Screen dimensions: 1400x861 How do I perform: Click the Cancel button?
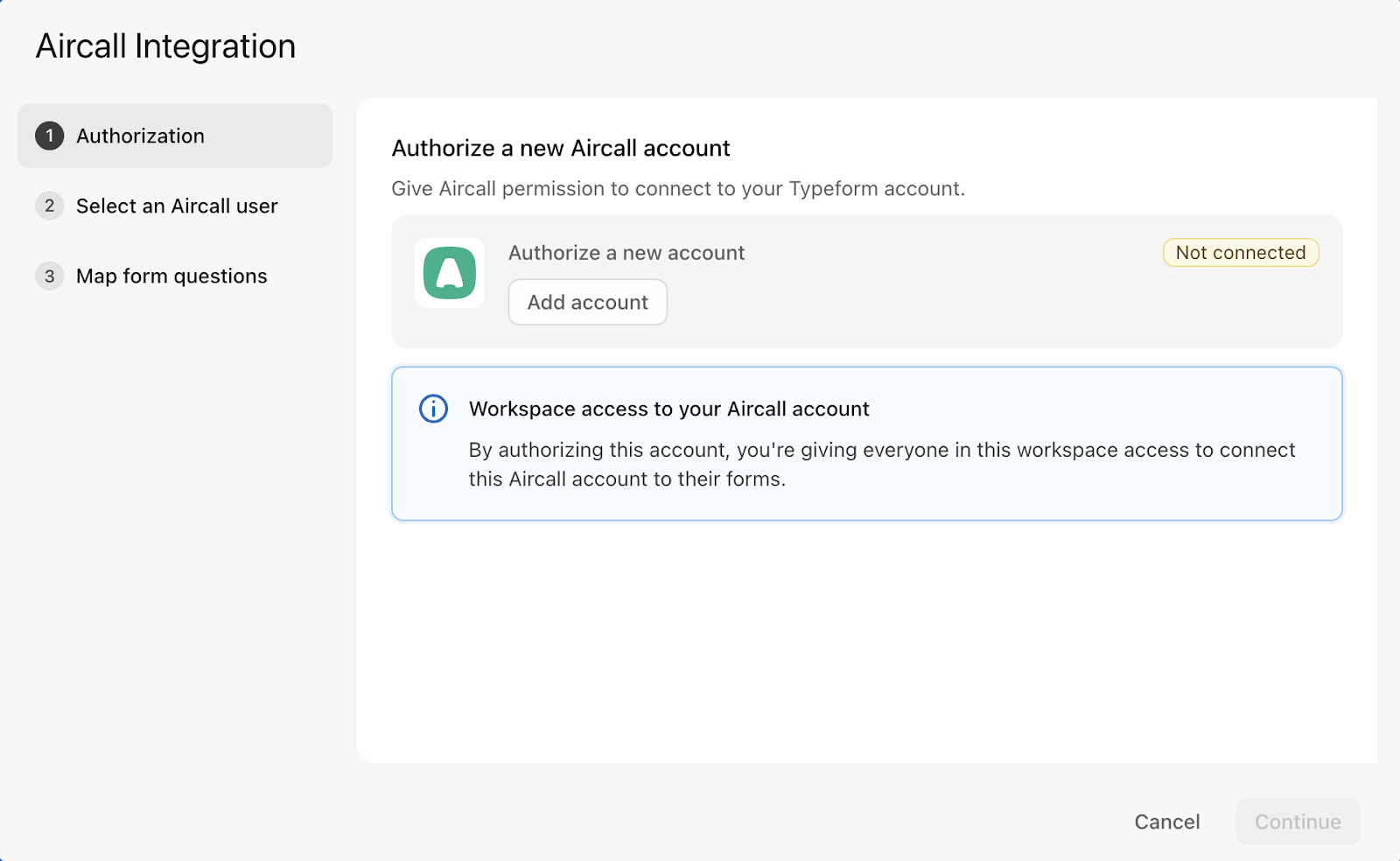[1167, 822]
